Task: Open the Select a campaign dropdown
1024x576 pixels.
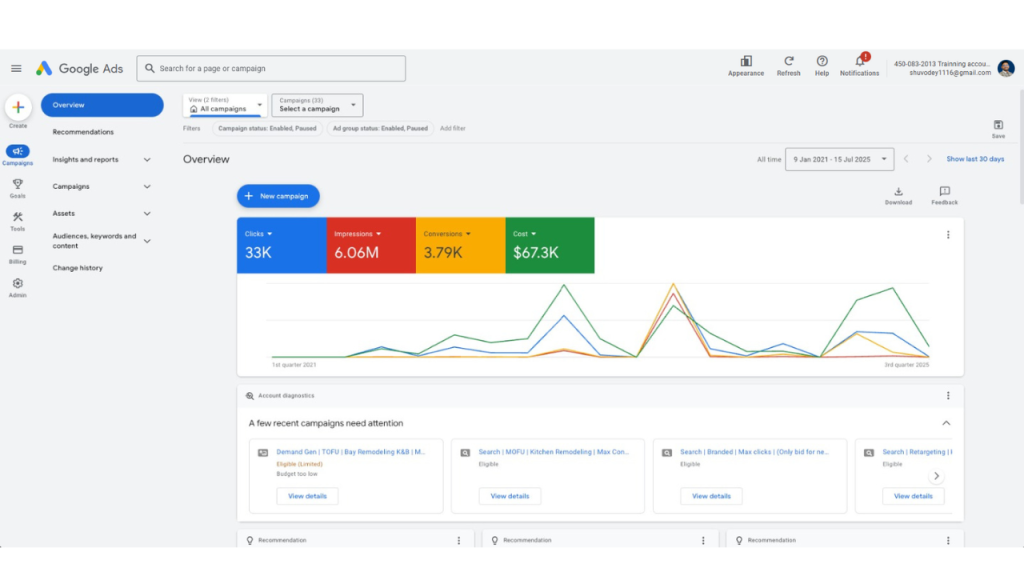Action: coord(317,105)
